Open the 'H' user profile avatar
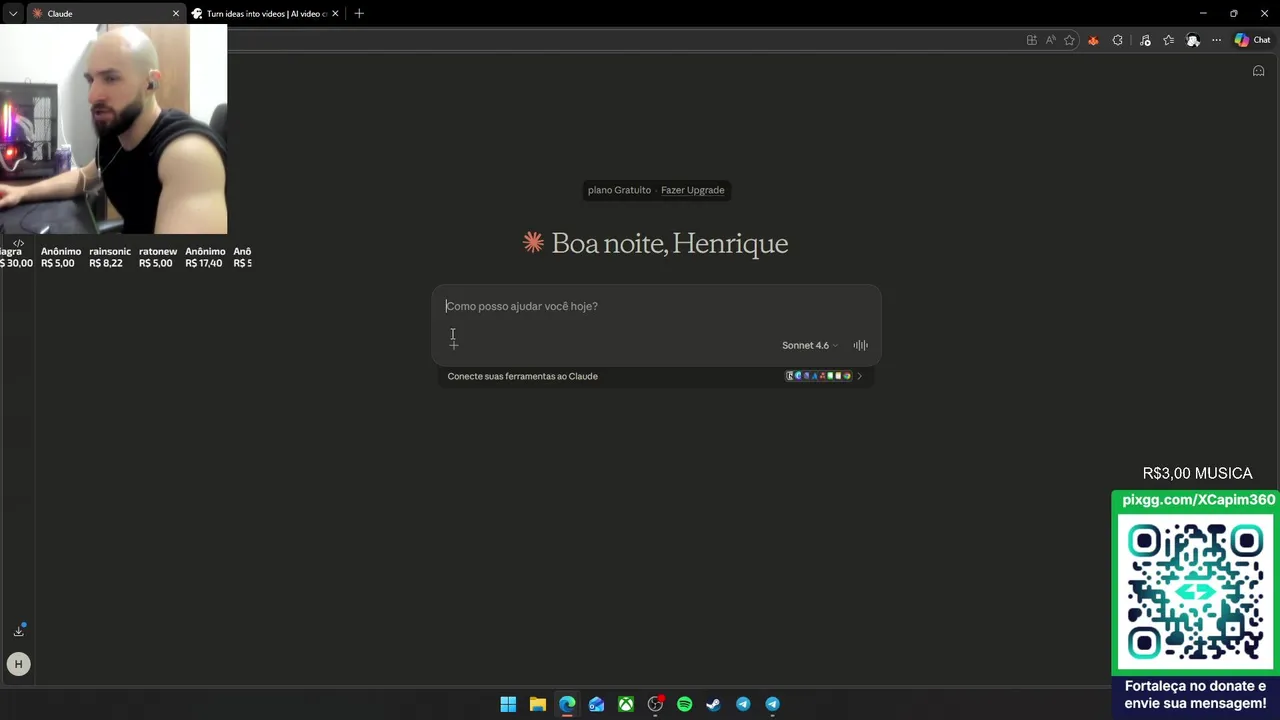Viewport: 1280px width, 720px height. pyautogui.click(x=18, y=664)
